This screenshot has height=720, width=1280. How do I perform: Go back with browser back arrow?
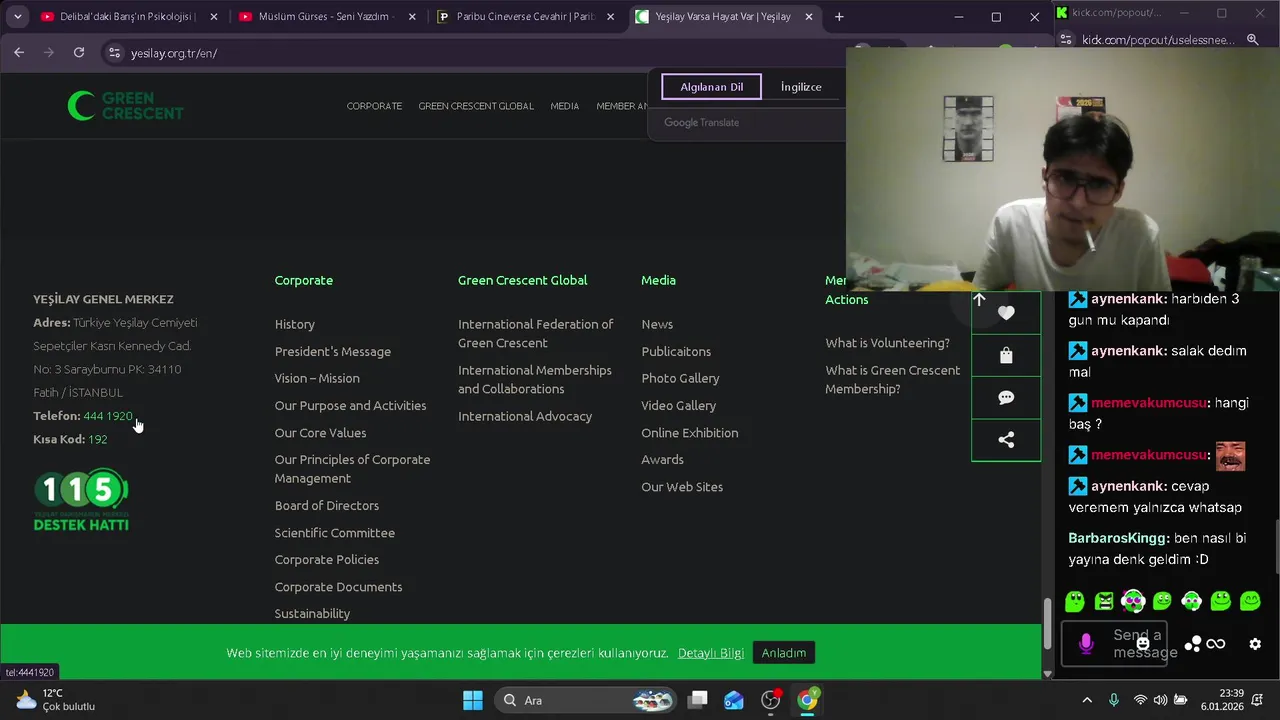click(x=19, y=53)
